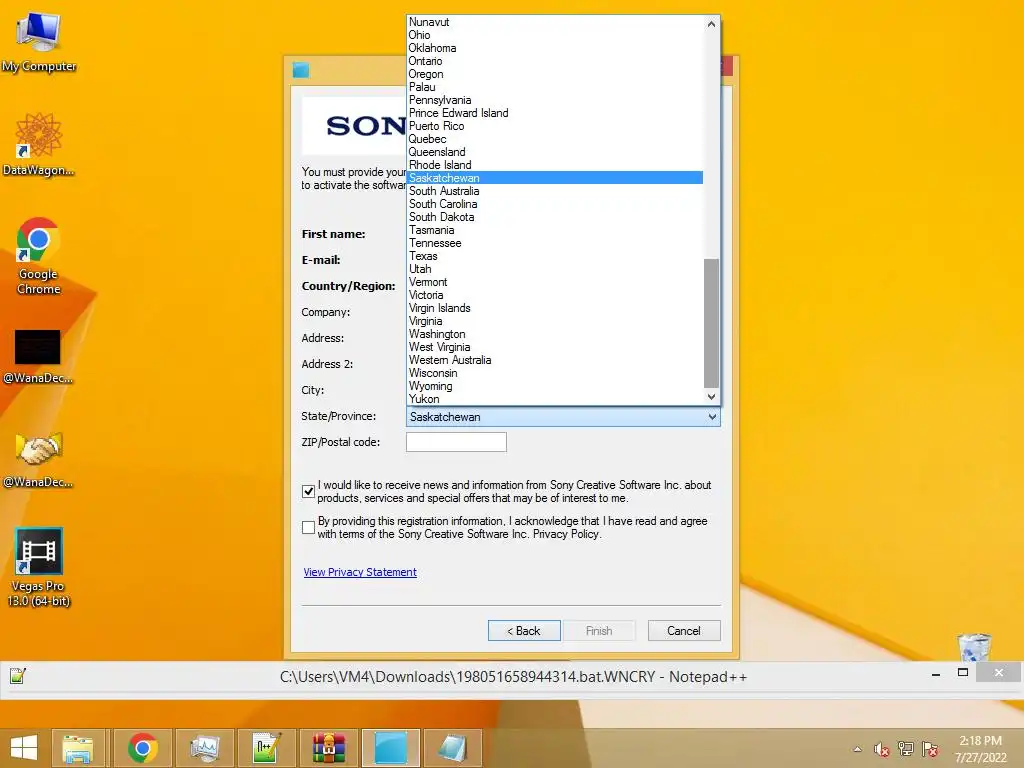Select South Carolina from the list
This screenshot has height=768, width=1024.
tap(554, 204)
